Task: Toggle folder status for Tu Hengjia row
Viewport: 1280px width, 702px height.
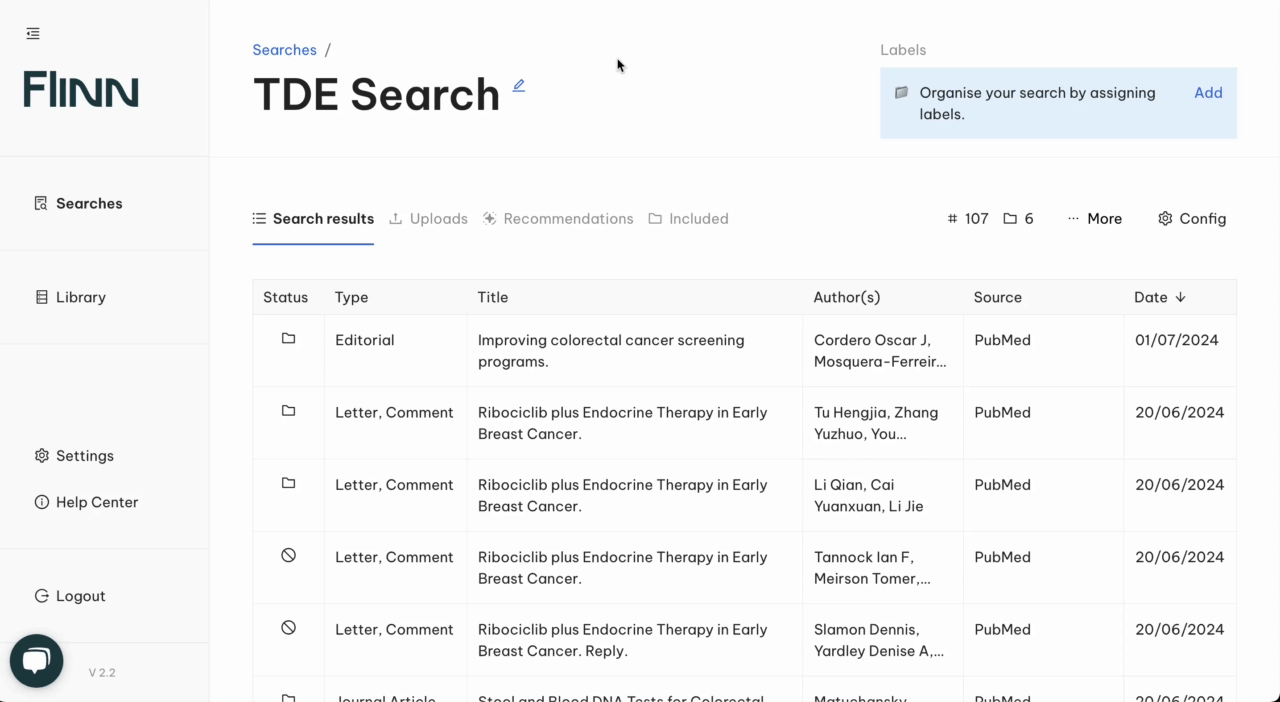Action: point(288,411)
